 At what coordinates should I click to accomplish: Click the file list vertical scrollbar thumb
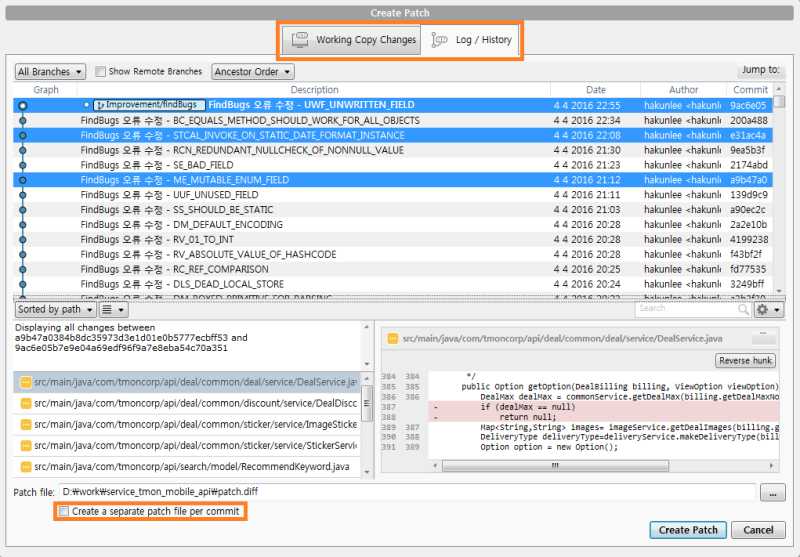pyautogui.click(x=366, y=403)
